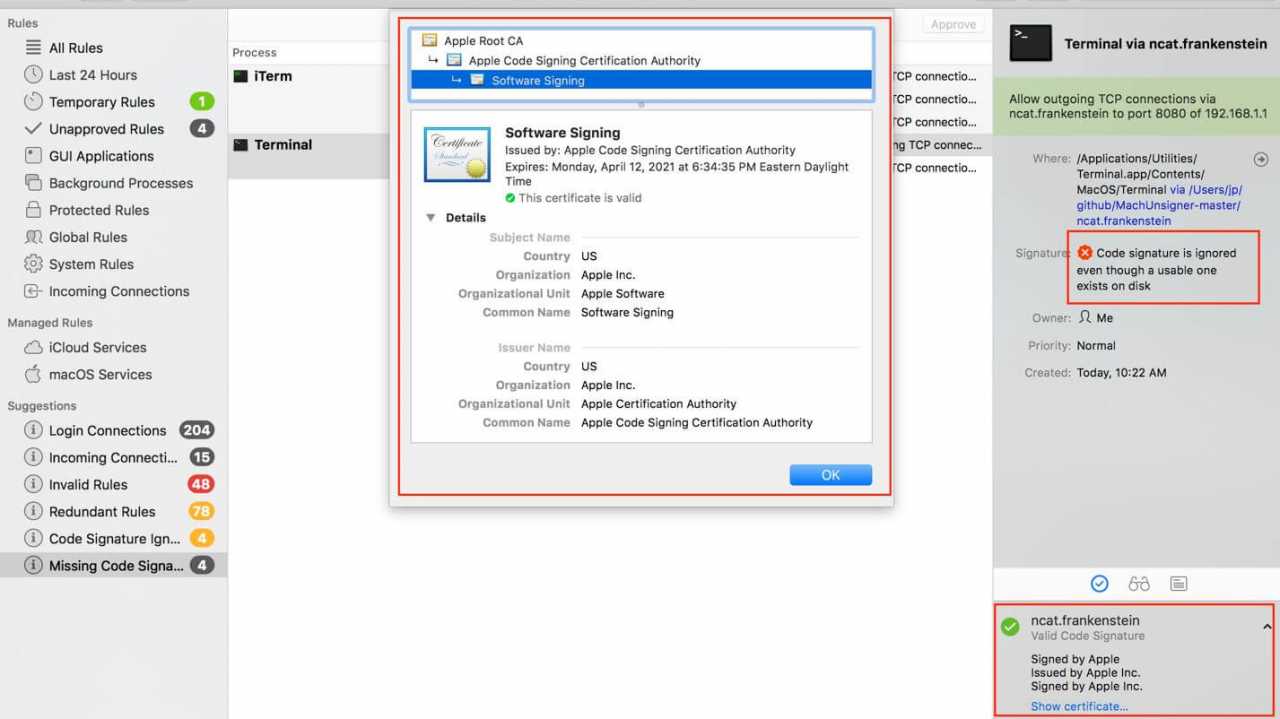This screenshot has height=719, width=1280.
Task: Show Background Processes rules
Action: [x=121, y=183]
